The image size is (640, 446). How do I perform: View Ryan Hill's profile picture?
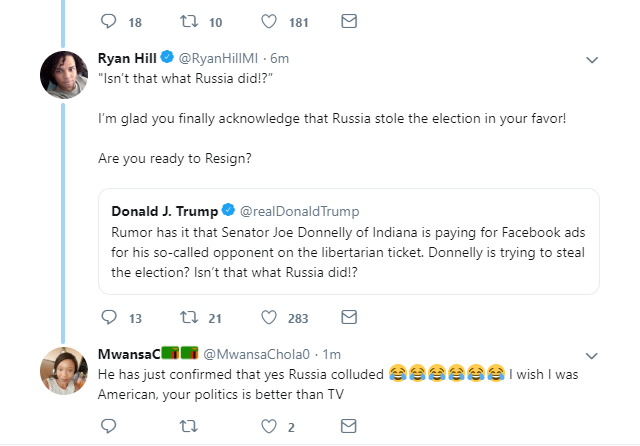click(64, 75)
